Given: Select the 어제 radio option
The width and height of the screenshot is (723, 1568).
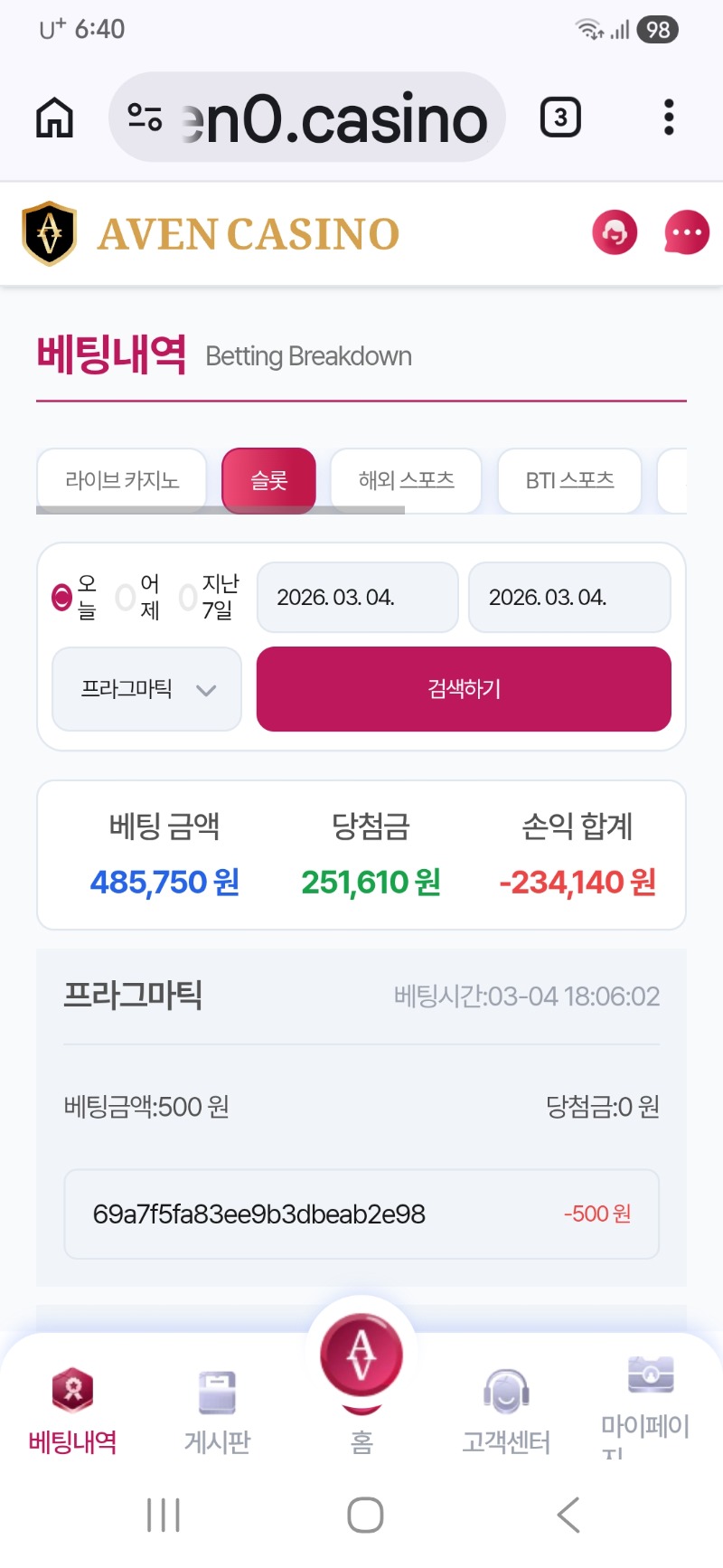Looking at the screenshot, I should (126, 597).
